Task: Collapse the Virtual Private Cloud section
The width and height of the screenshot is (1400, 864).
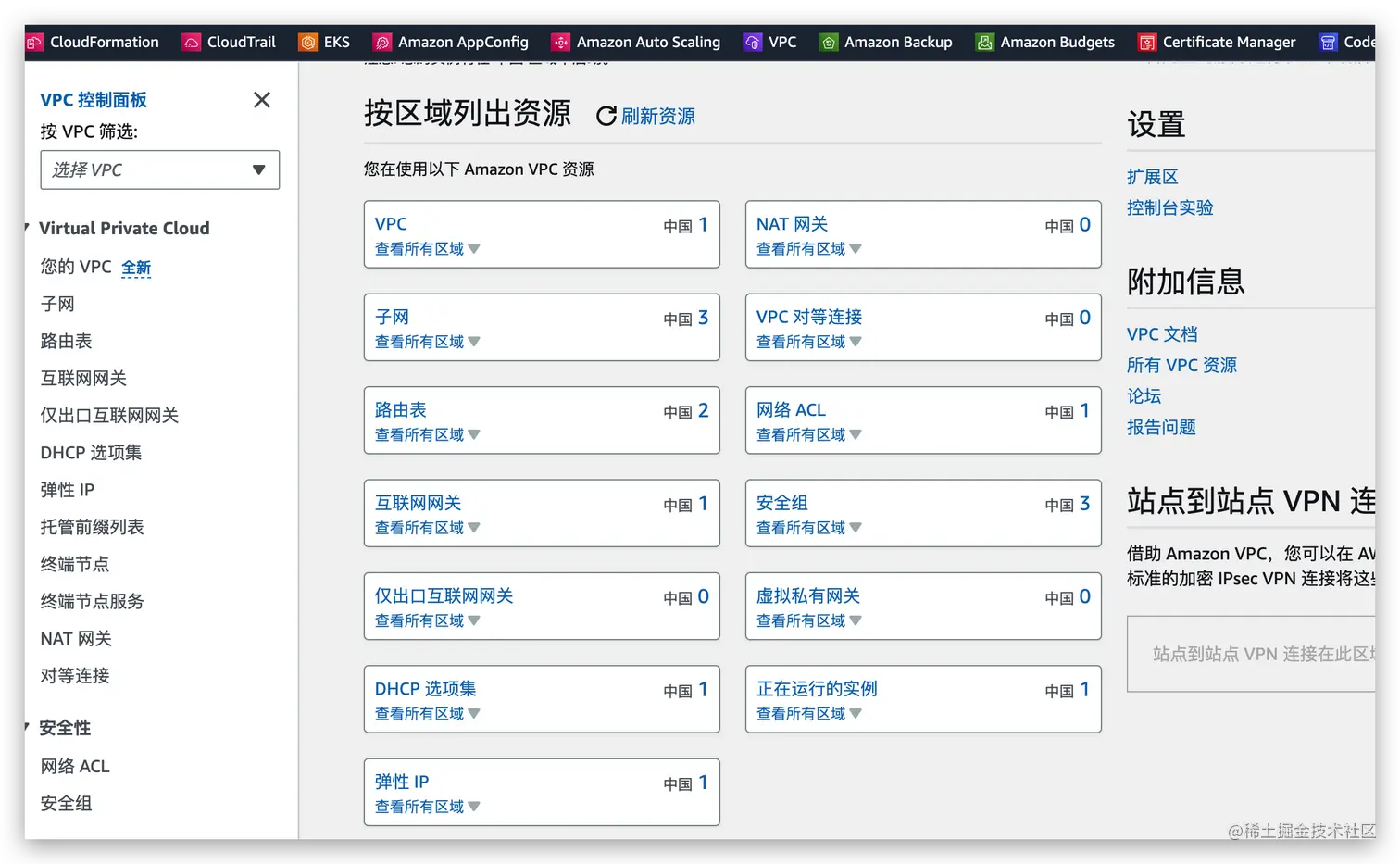Action: pyautogui.click(x=27, y=228)
